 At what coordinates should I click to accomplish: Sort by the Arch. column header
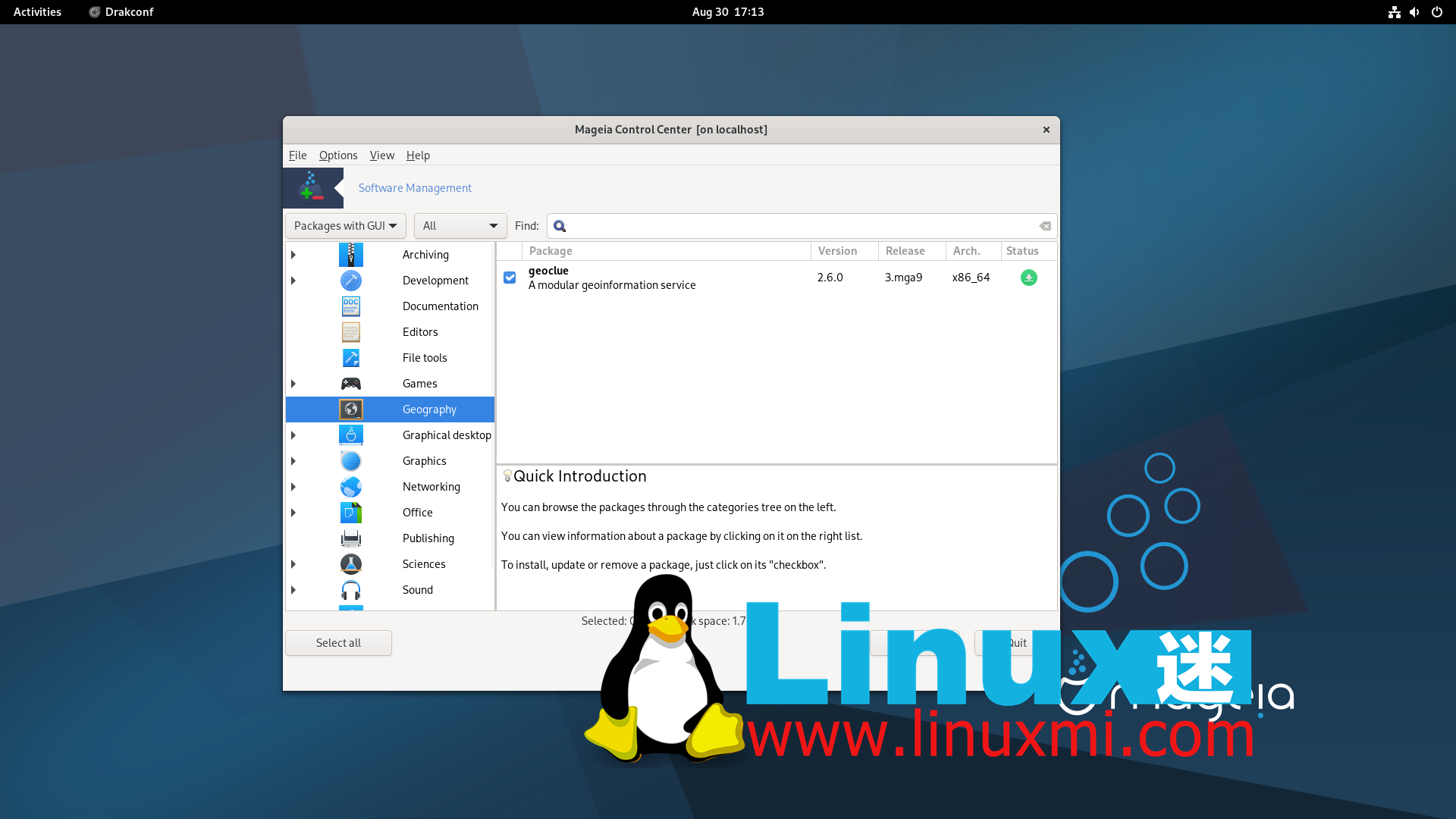tap(974, 251)
